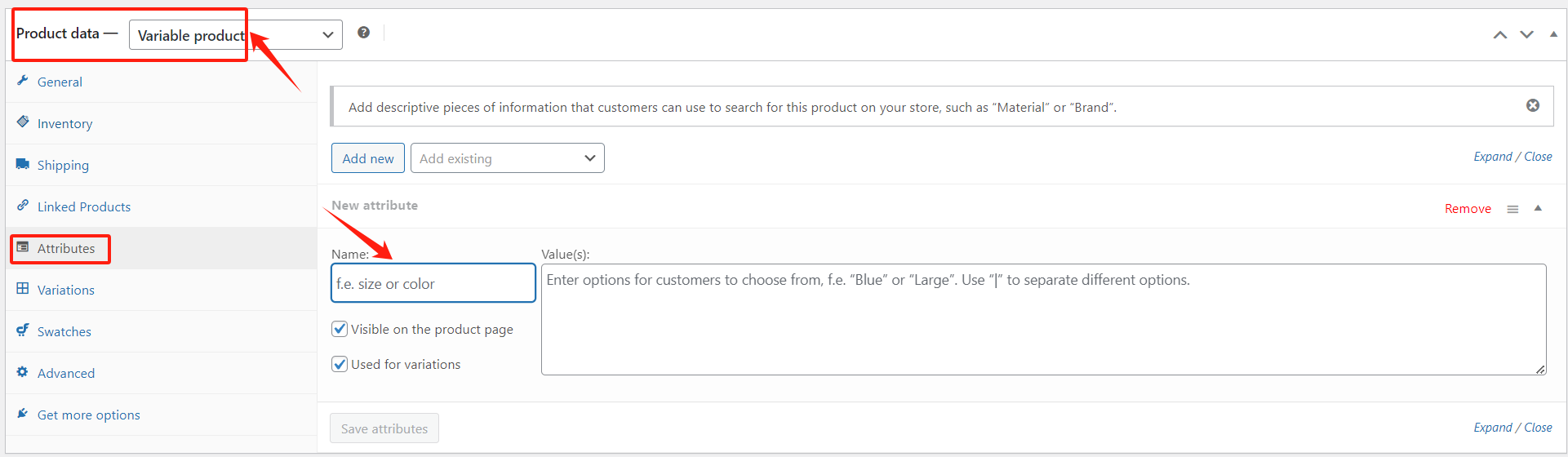Open the Variable product type dropdown

(x=235, y=35)
